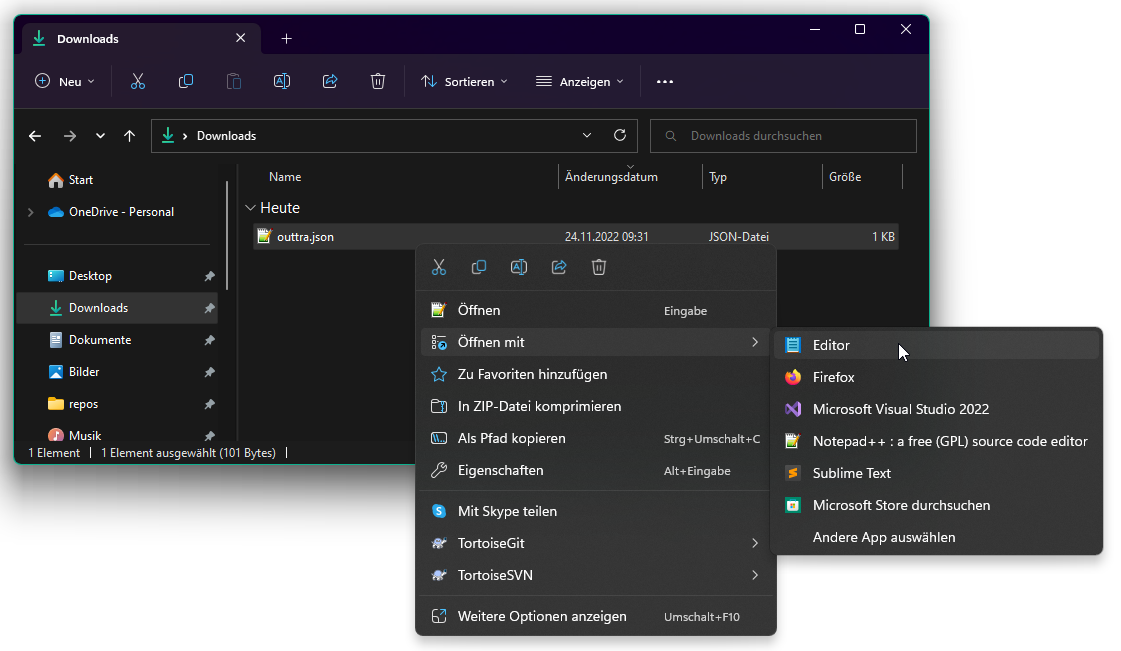Click the Downloads durchsuchen search field
The image size is (1121, 651).
pos(783,136)
